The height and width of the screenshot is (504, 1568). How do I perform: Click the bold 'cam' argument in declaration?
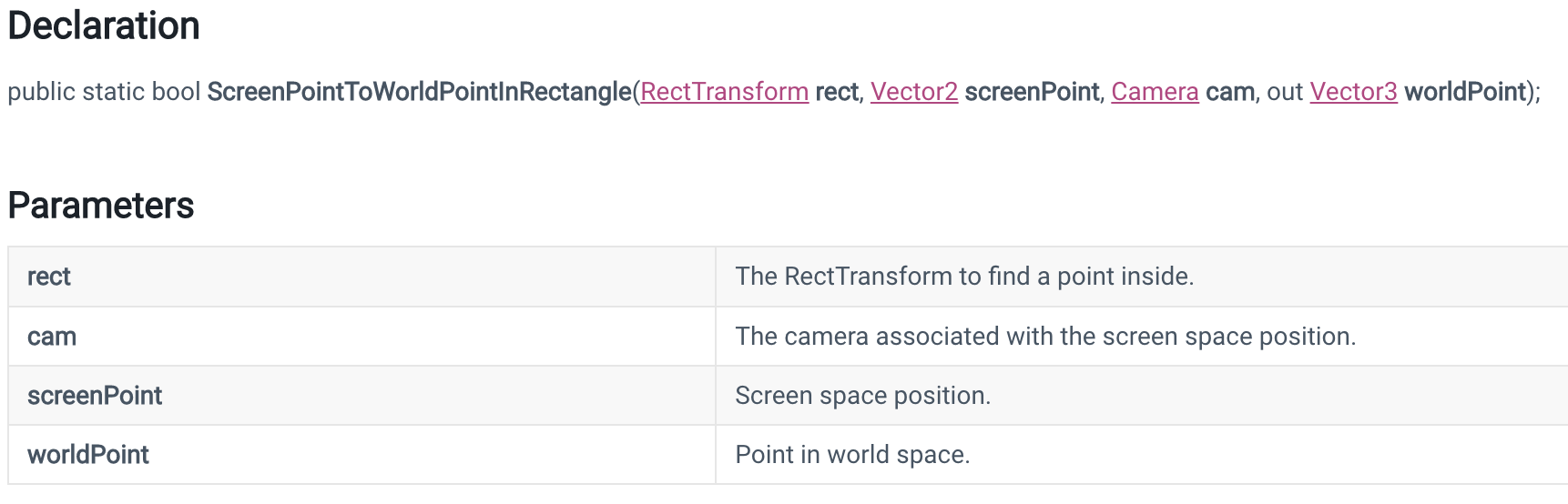1230,92
